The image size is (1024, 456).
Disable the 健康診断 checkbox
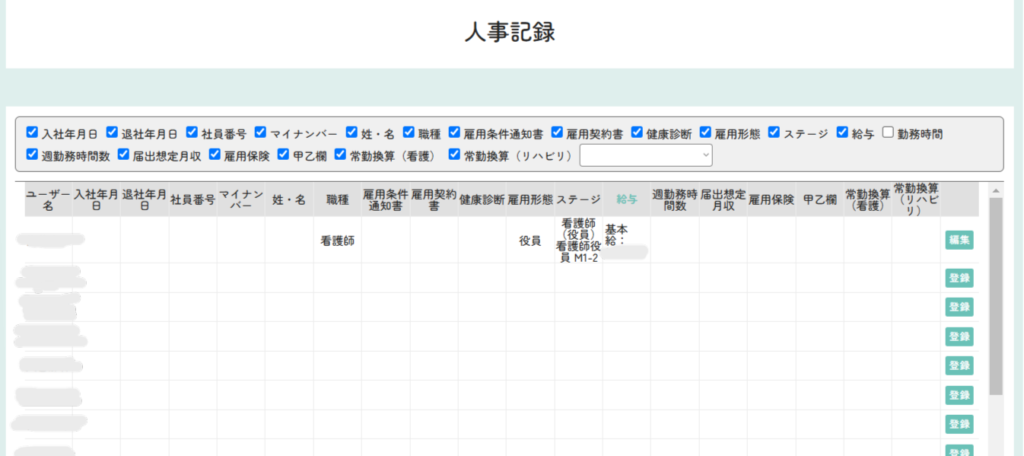(637, 133)
